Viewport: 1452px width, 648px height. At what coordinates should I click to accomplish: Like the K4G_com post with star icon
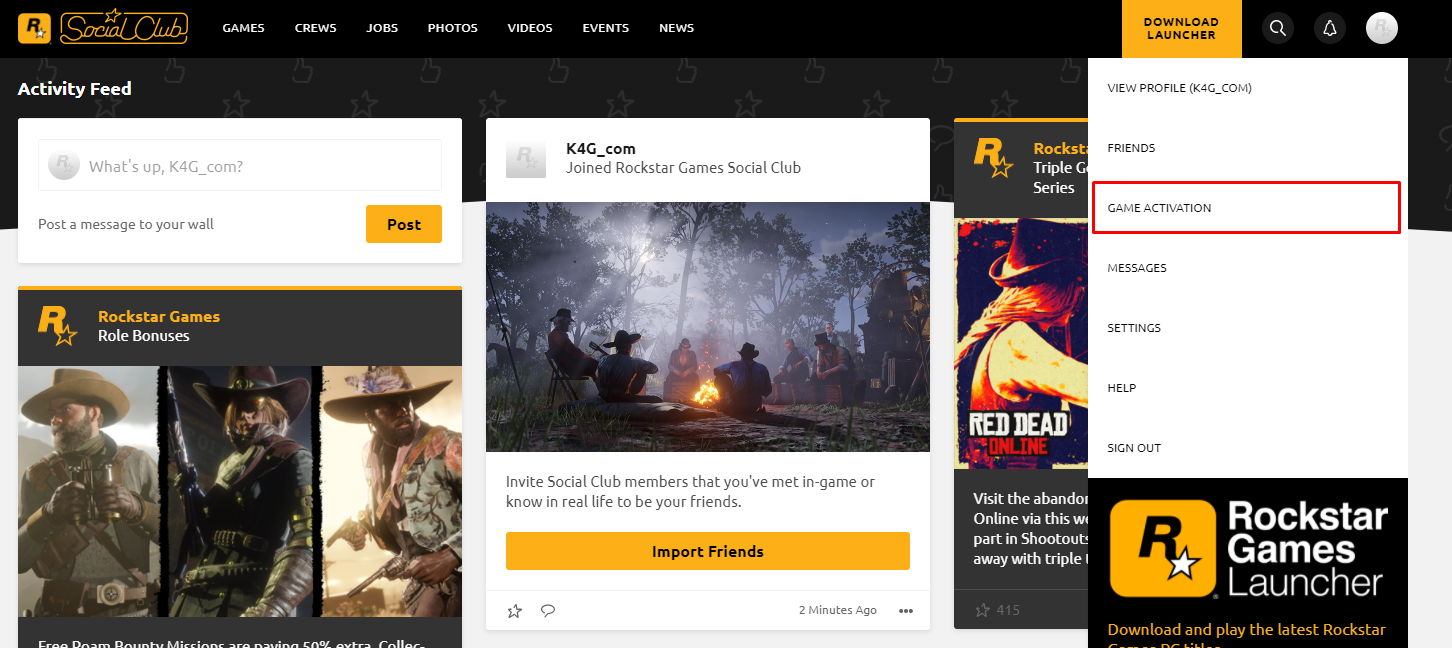tap(514, 610)
